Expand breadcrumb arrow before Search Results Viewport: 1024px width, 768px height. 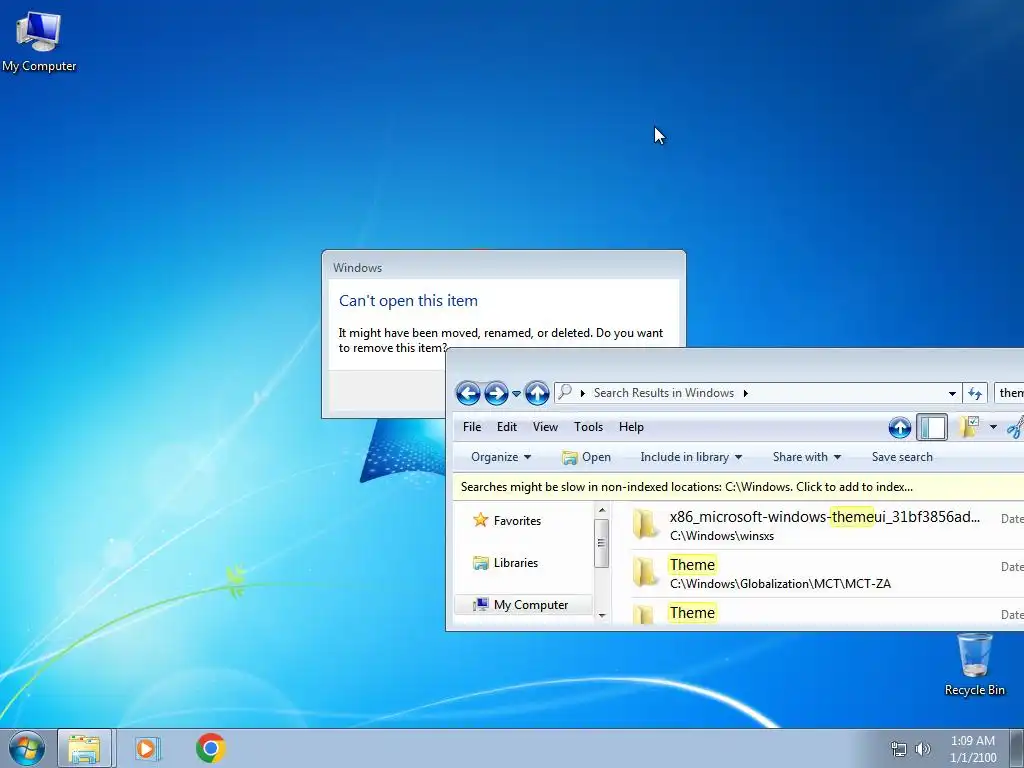[x=583, y=393]
